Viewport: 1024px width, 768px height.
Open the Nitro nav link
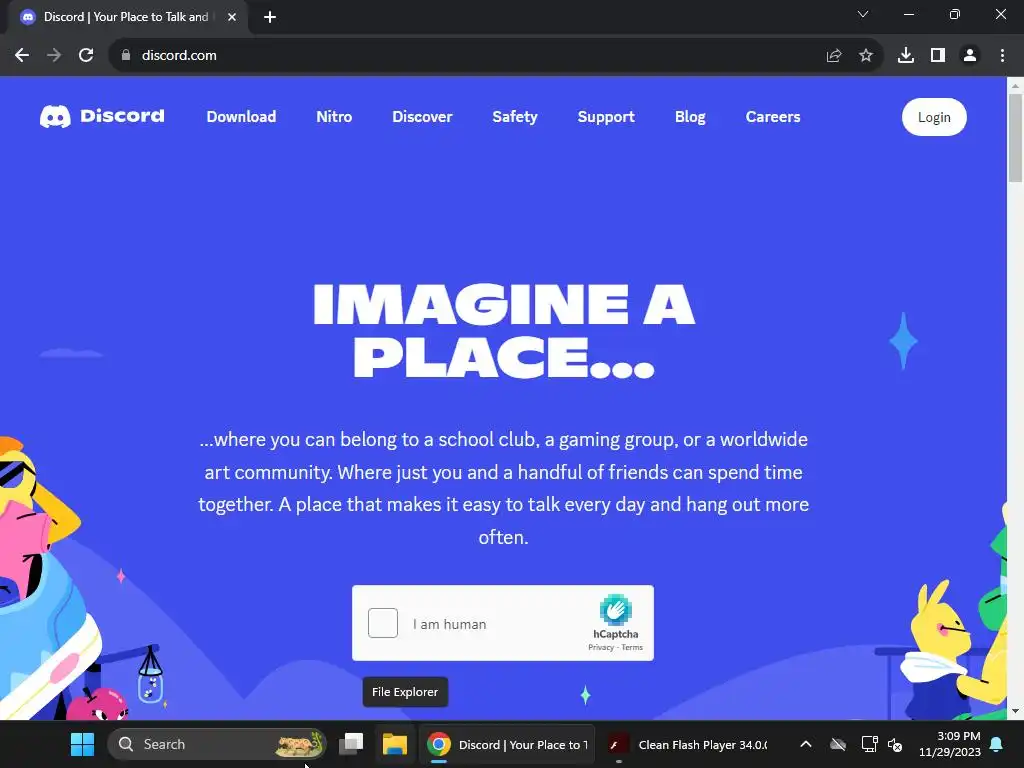pyautogui.click(x=334, y=117)
